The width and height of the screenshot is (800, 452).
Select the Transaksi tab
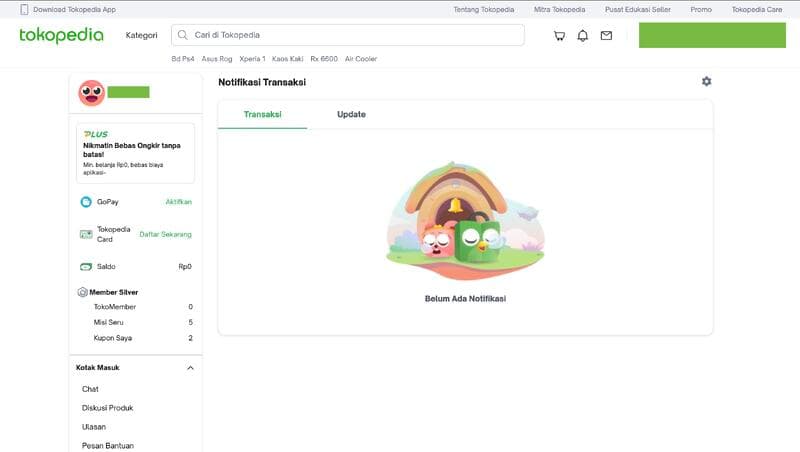[x=262, y=114]
